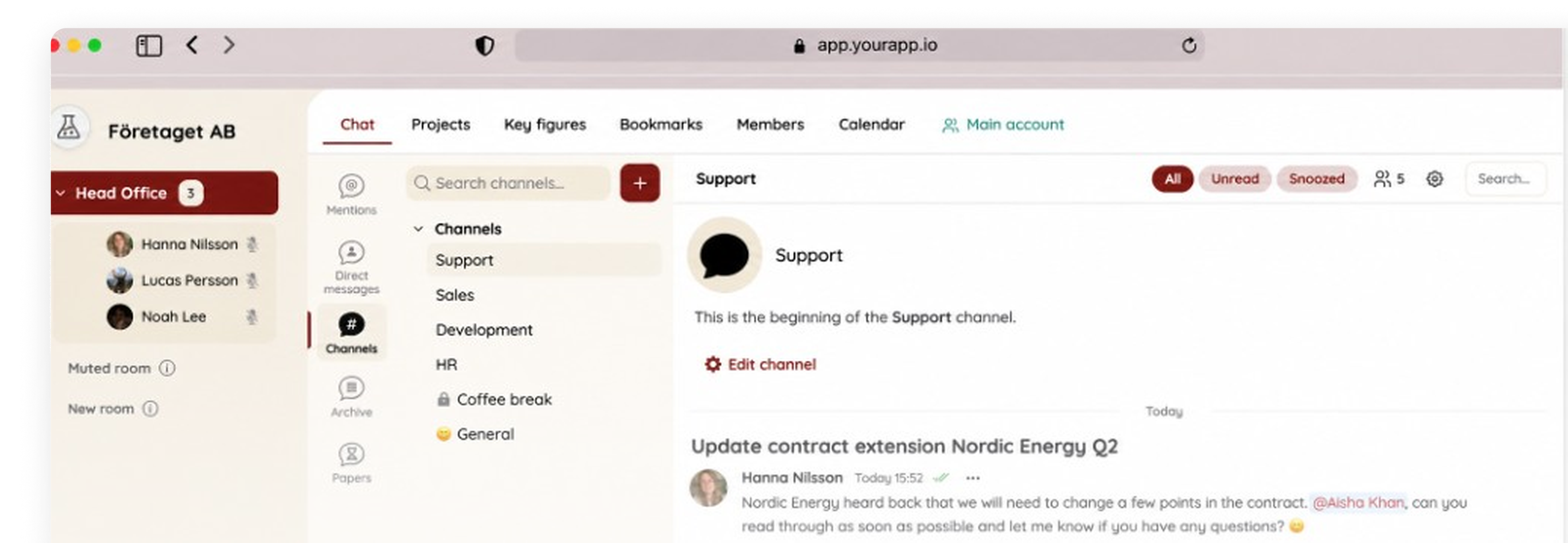Switch to the Key figures tab
Image resolution: width=1568 pixels, height=543 pixels.
pyautogui.click(x=545, y=125)
